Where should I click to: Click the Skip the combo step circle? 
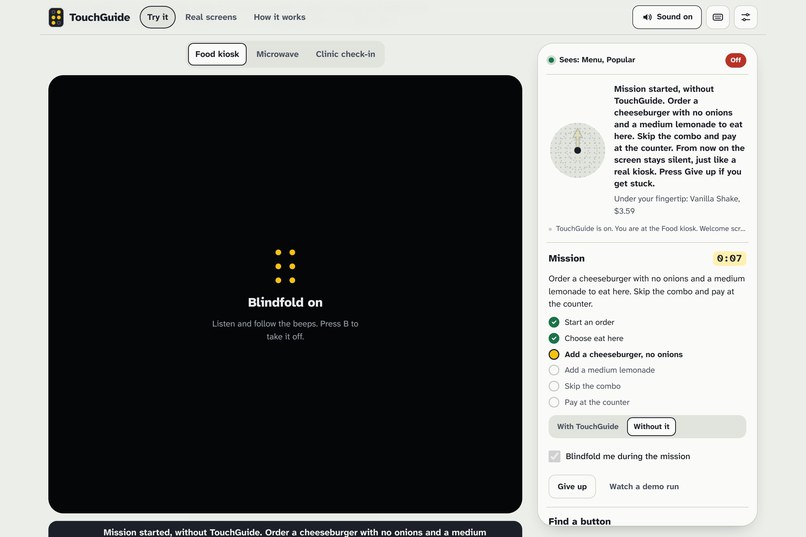coord(554,386)
